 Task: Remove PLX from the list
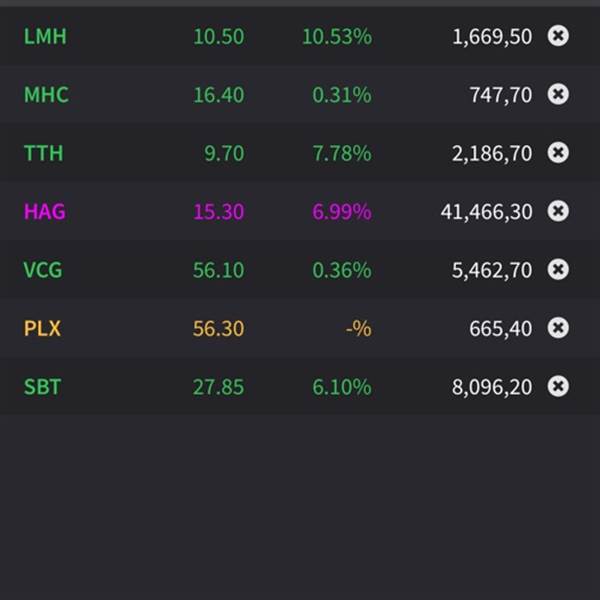click(558, 328)
